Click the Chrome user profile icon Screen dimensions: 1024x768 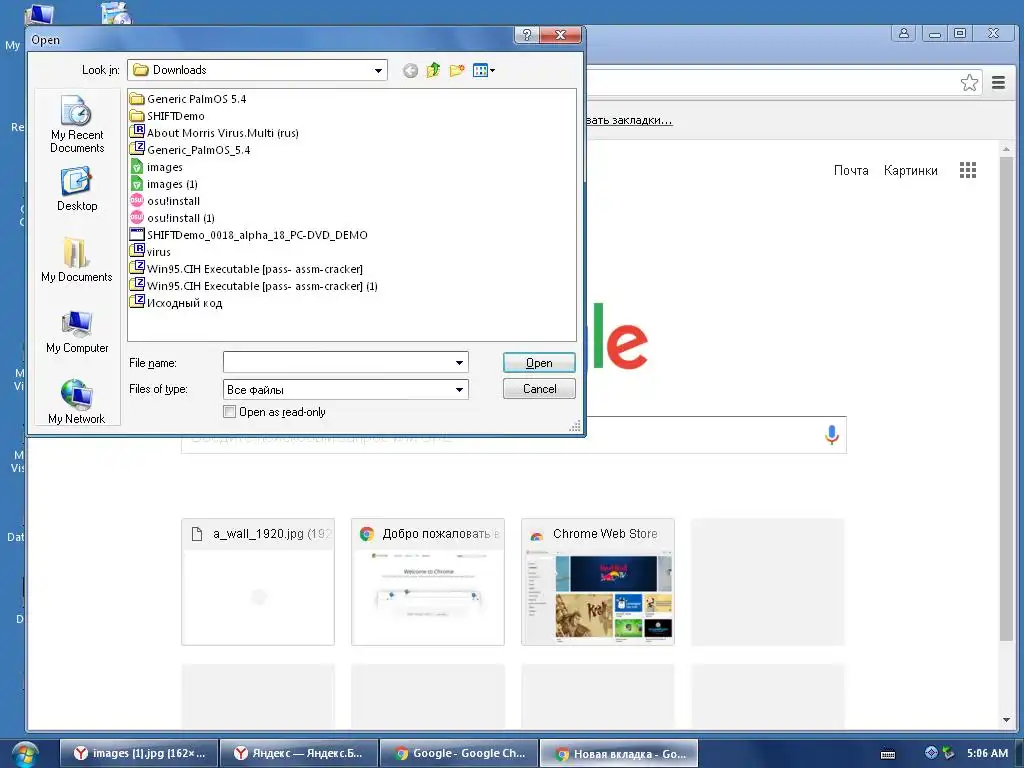[904, 33]
